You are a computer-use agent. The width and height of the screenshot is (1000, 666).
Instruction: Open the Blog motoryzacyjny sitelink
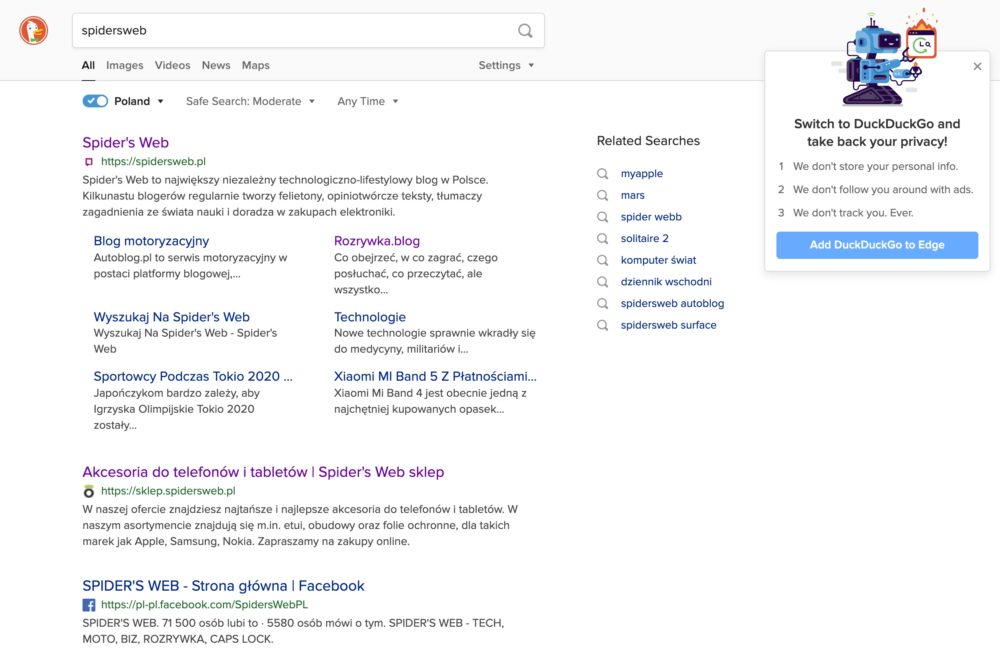(151, 241)
